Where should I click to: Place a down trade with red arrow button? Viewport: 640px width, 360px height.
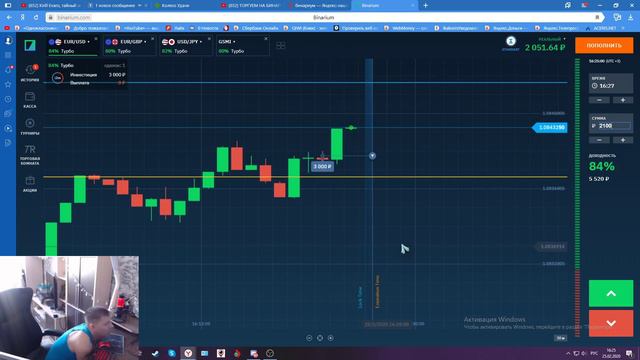pyautogui.click(x=611, y=323)
